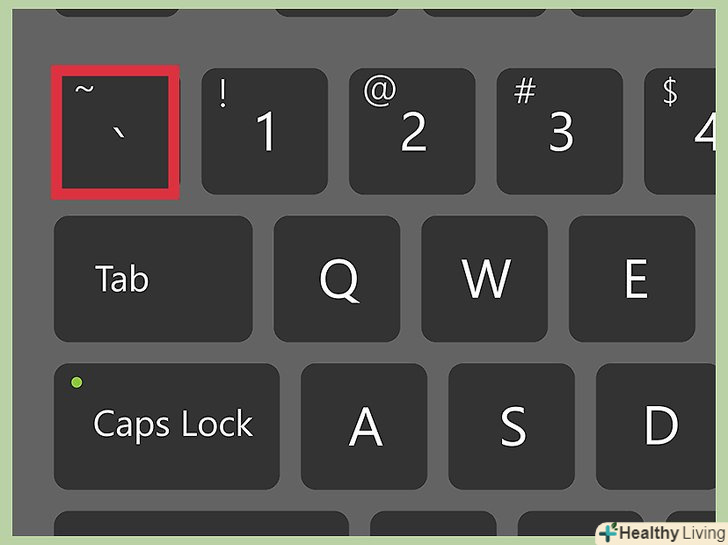Click the green plus icon beside Healthy Living
728x545 pixels.
(x=608, y=532)
